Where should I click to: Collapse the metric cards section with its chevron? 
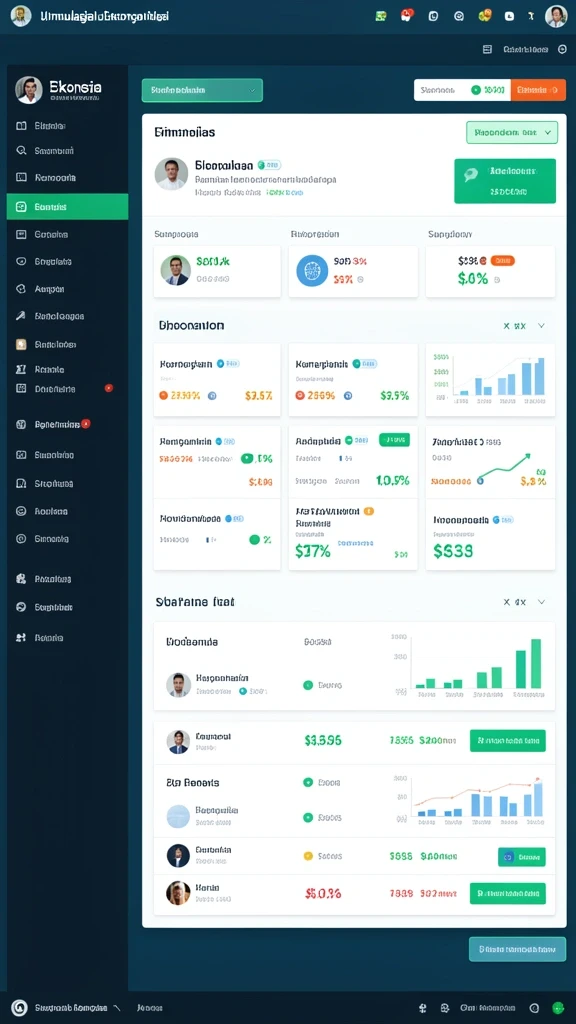click(x=541, y=325)
